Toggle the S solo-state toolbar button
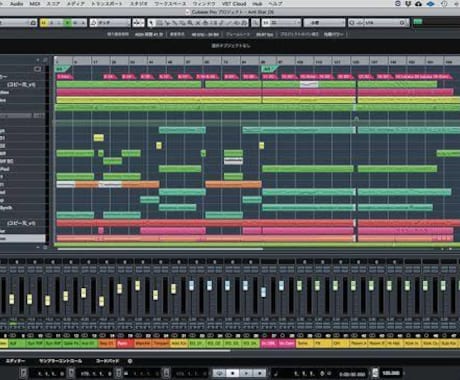This screenshot has width=460, height=380. click(x=52, y=23)
